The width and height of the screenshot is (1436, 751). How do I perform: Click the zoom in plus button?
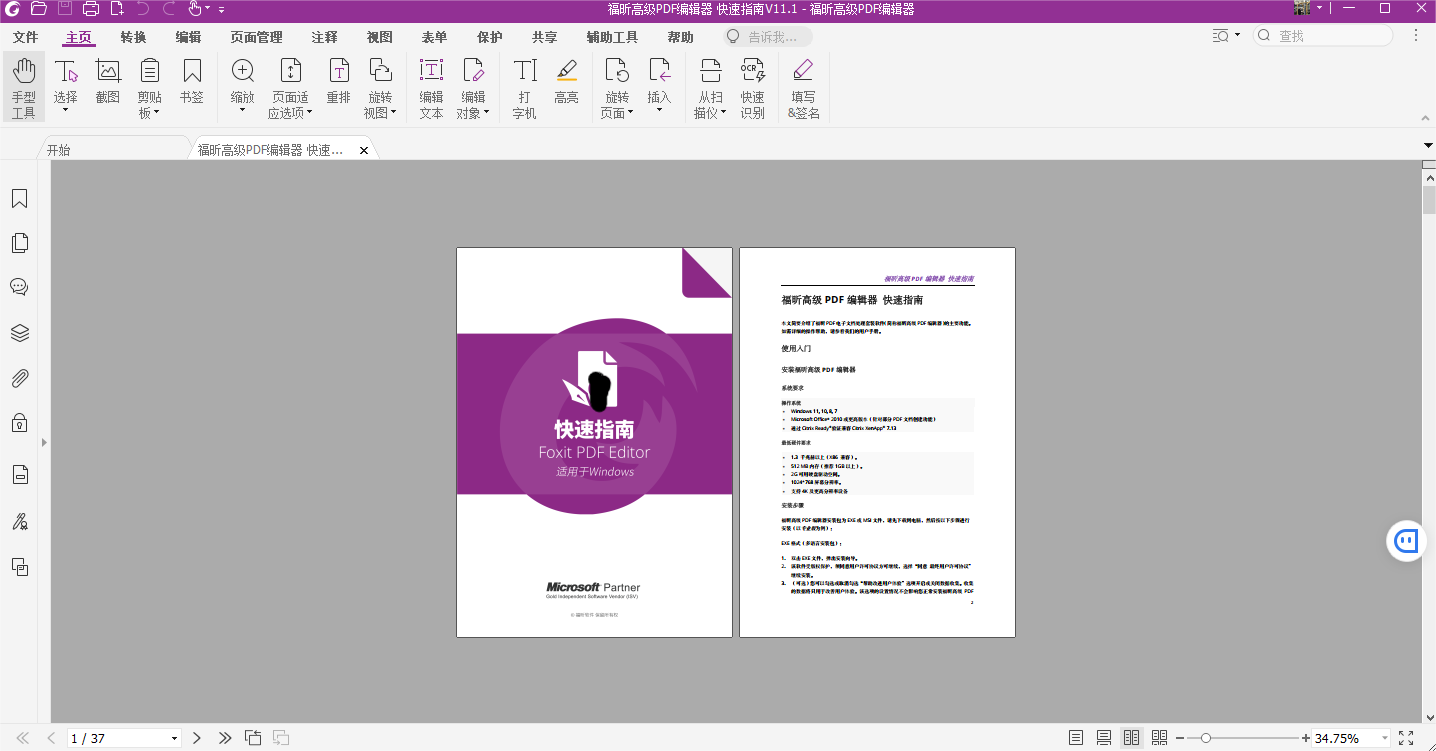coord(1305,738)
